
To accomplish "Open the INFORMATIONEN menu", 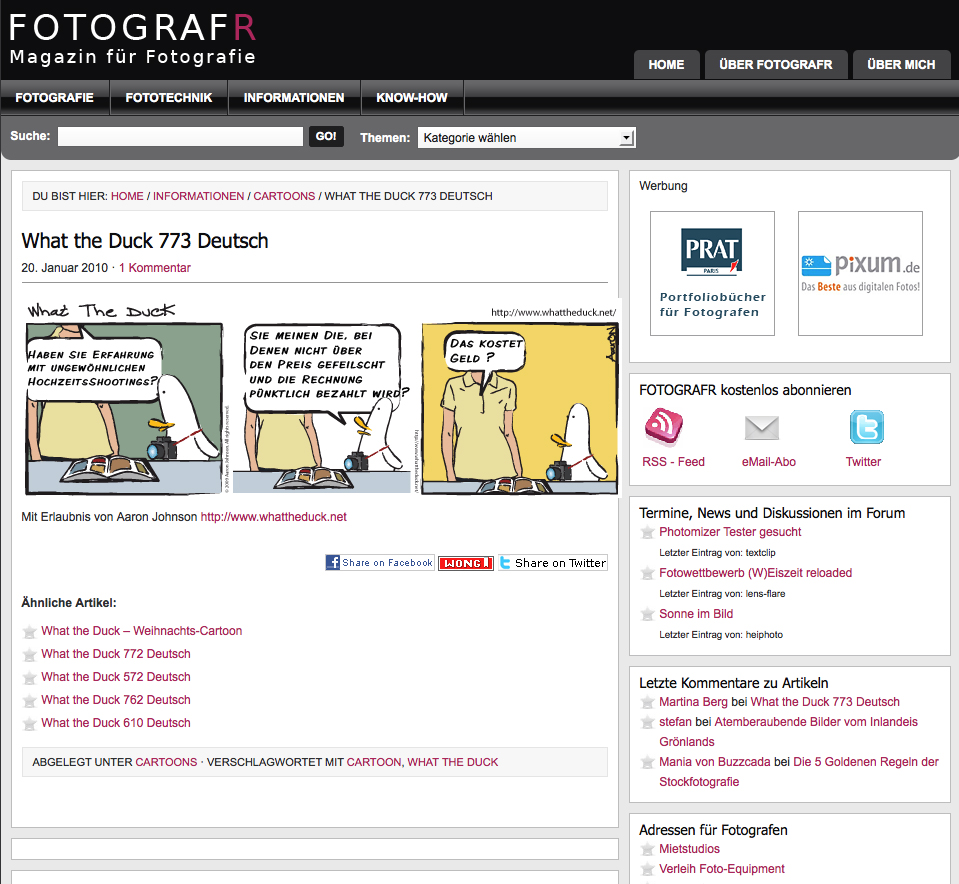I will [x=294, y=98].
